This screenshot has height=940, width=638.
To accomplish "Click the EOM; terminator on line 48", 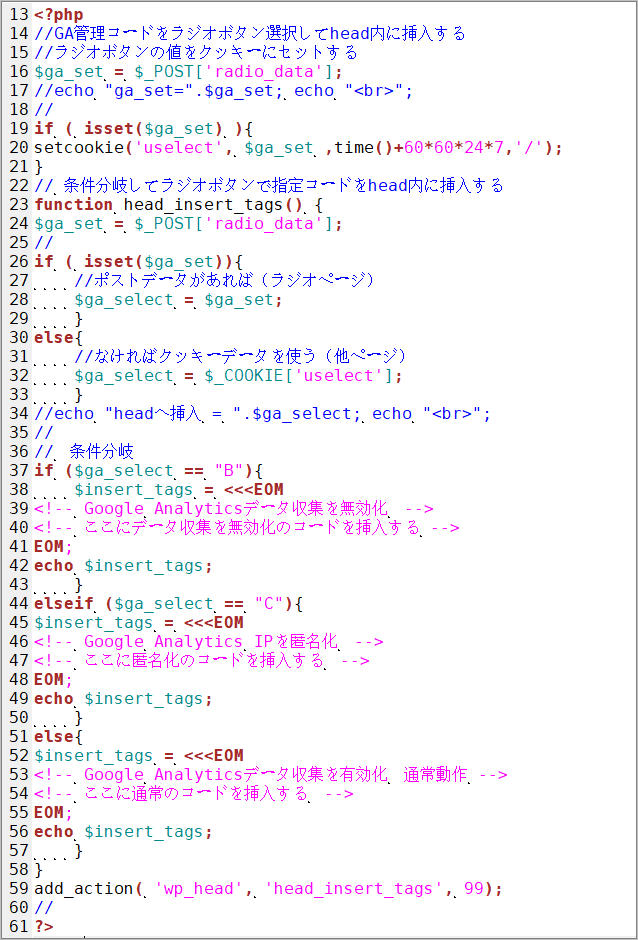I will point(53,680).
